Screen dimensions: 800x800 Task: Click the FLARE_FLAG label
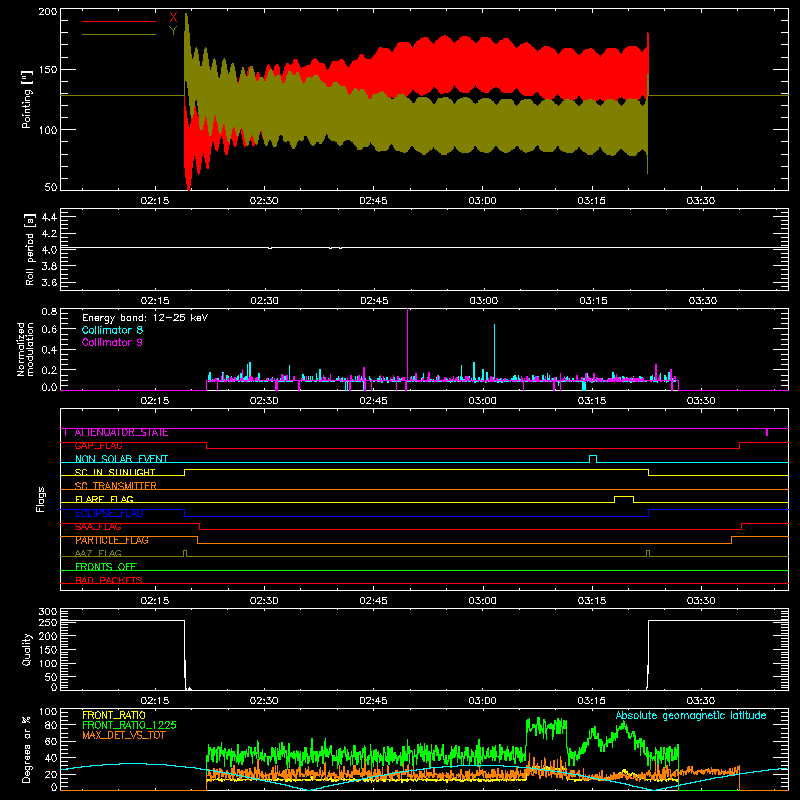coord(104,499)
